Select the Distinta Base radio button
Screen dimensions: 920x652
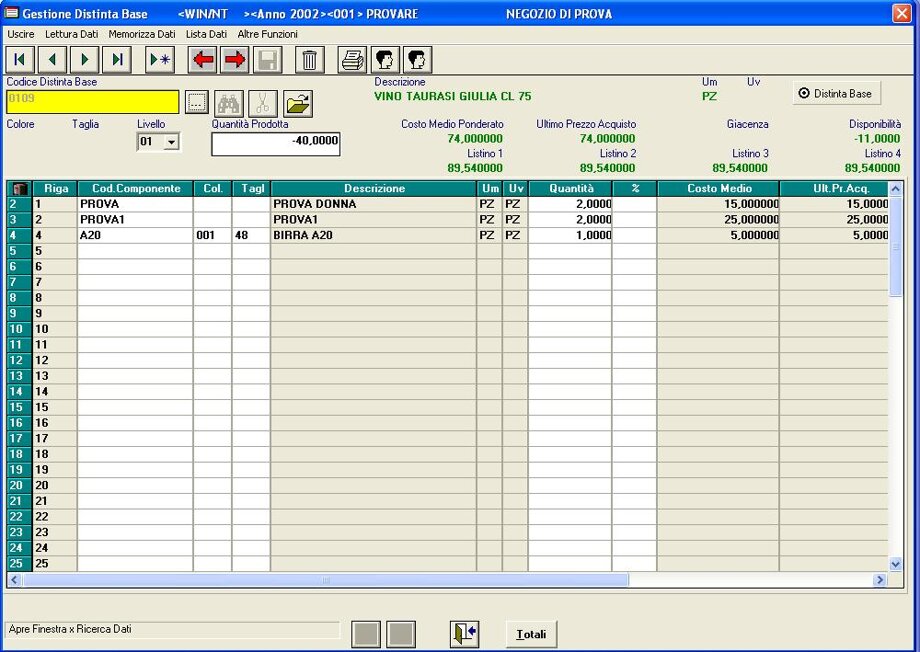[804, 93]
